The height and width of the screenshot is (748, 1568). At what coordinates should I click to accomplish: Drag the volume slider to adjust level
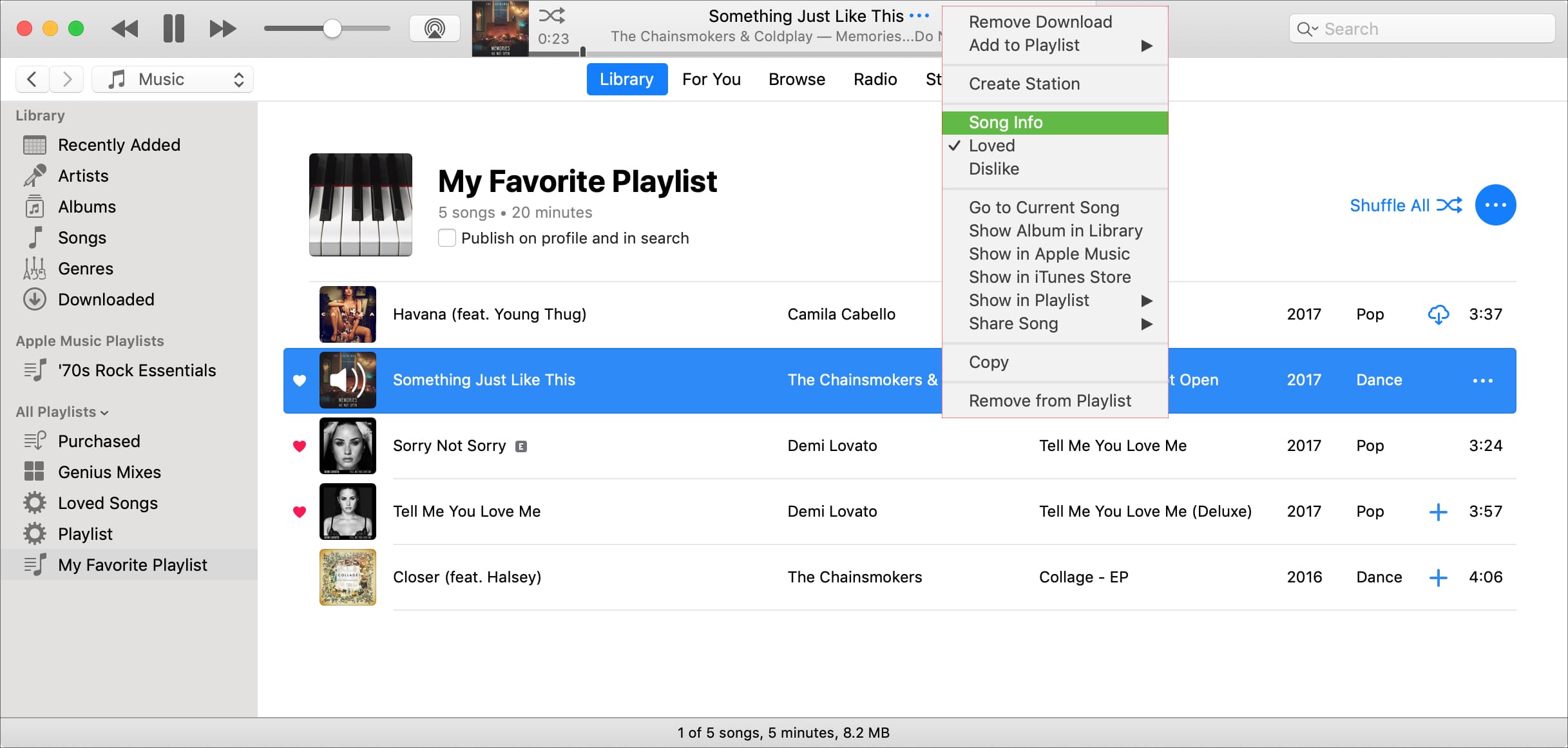pos(329,29)
